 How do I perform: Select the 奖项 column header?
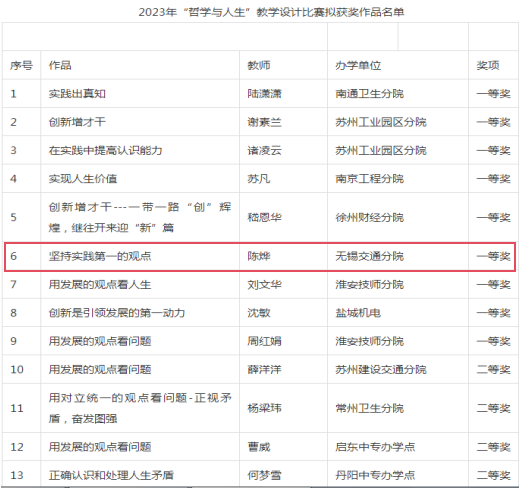click(x=488, y=65)
